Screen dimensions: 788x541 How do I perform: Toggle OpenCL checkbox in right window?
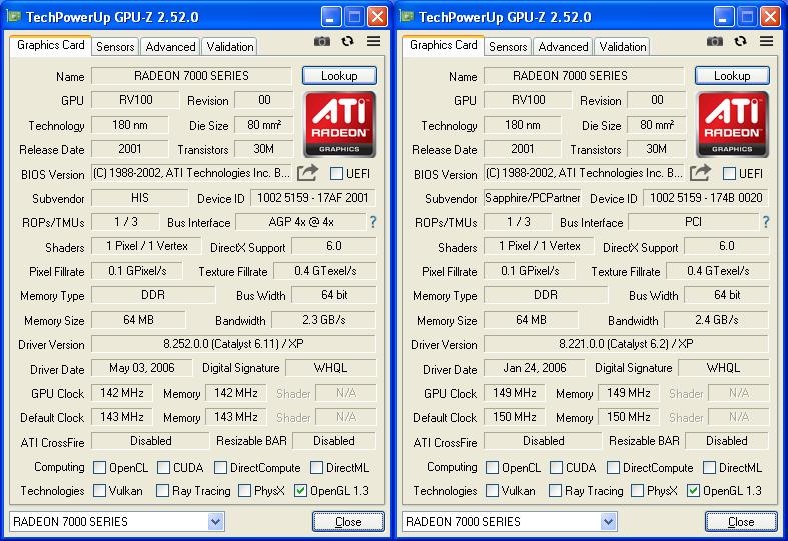click(x=492, y=468)
